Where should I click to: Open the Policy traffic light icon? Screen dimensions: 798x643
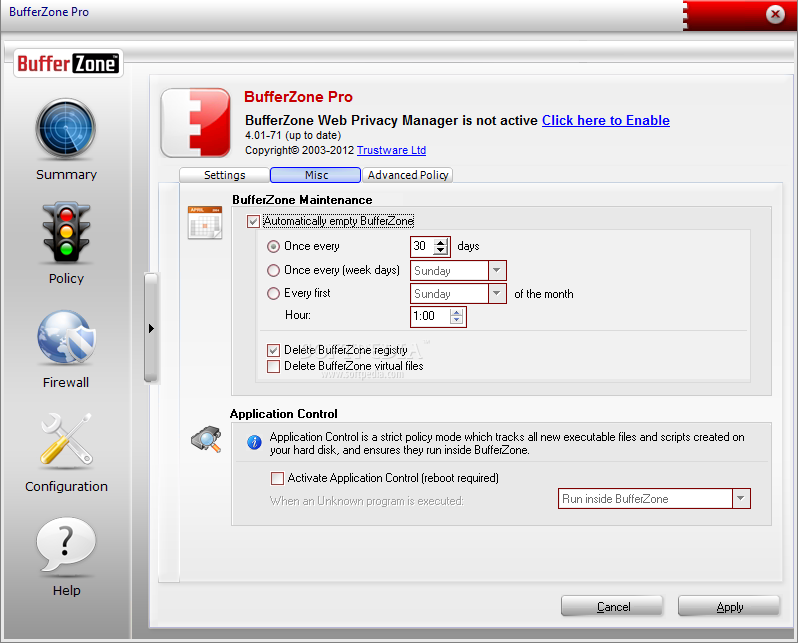pos(66,232)
